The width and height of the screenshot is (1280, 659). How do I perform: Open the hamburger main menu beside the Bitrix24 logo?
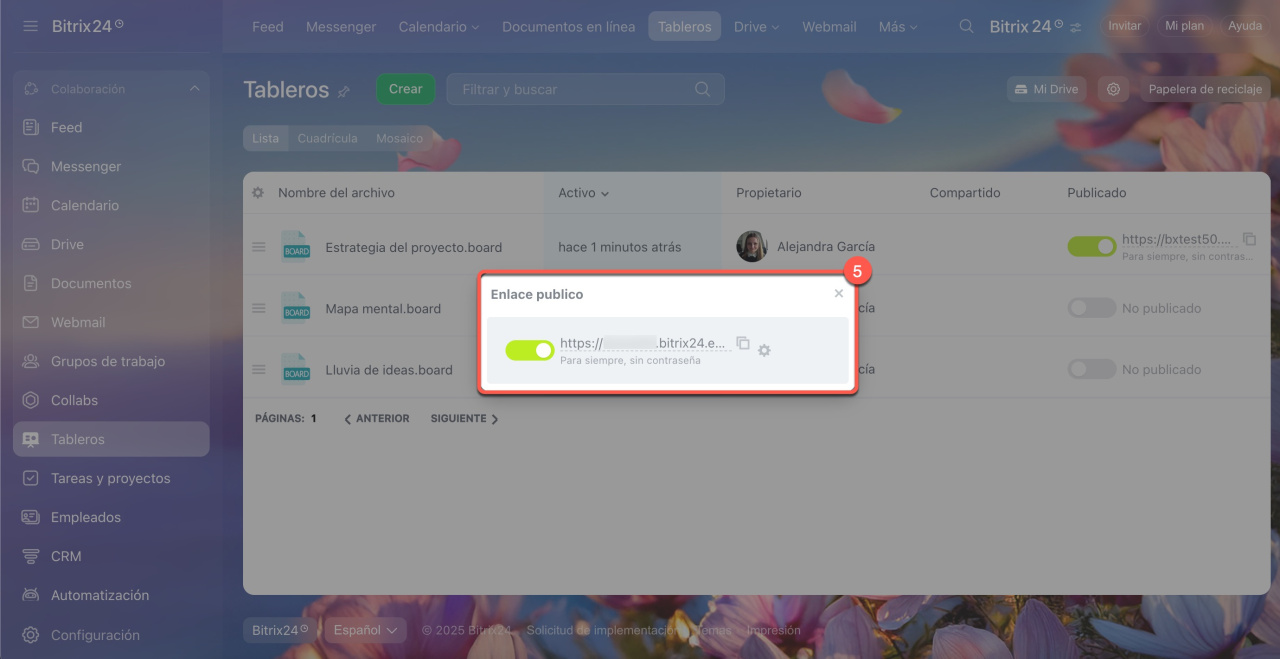pyautogui.click(x=30, y=26)
